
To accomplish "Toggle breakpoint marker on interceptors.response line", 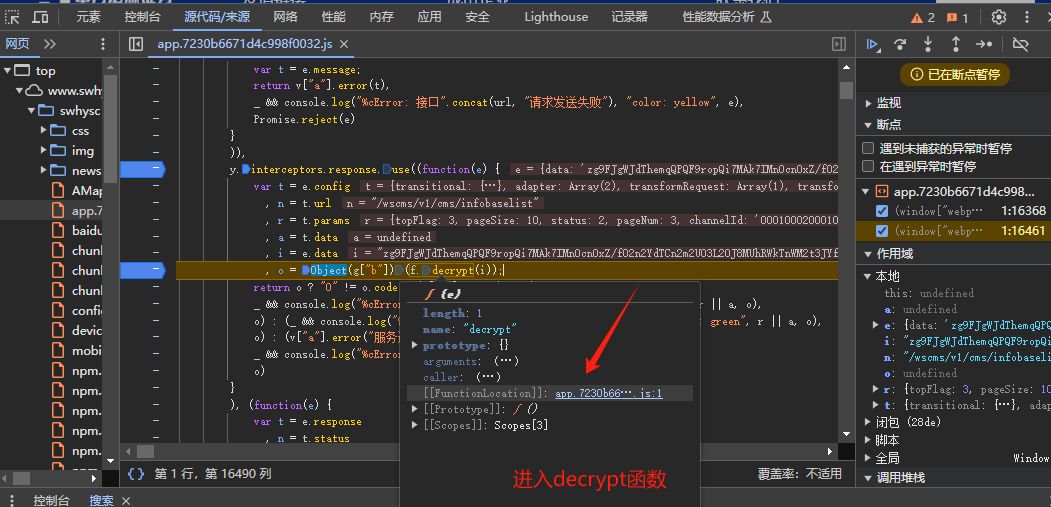I will (x=142, y=168).
